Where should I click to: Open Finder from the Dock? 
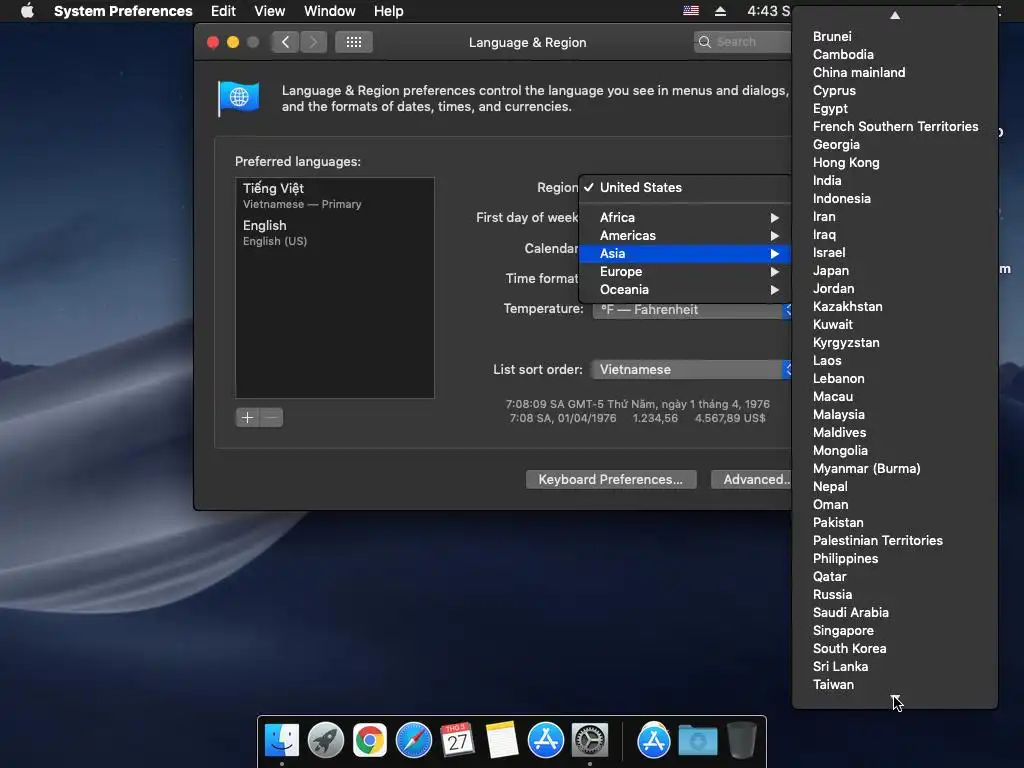click(282, 741)
